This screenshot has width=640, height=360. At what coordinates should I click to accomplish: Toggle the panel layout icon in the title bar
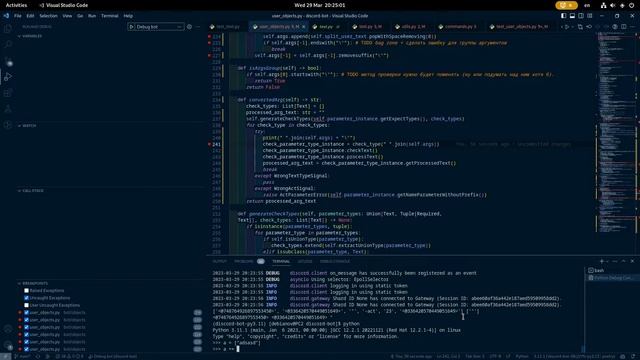[572, 16]
